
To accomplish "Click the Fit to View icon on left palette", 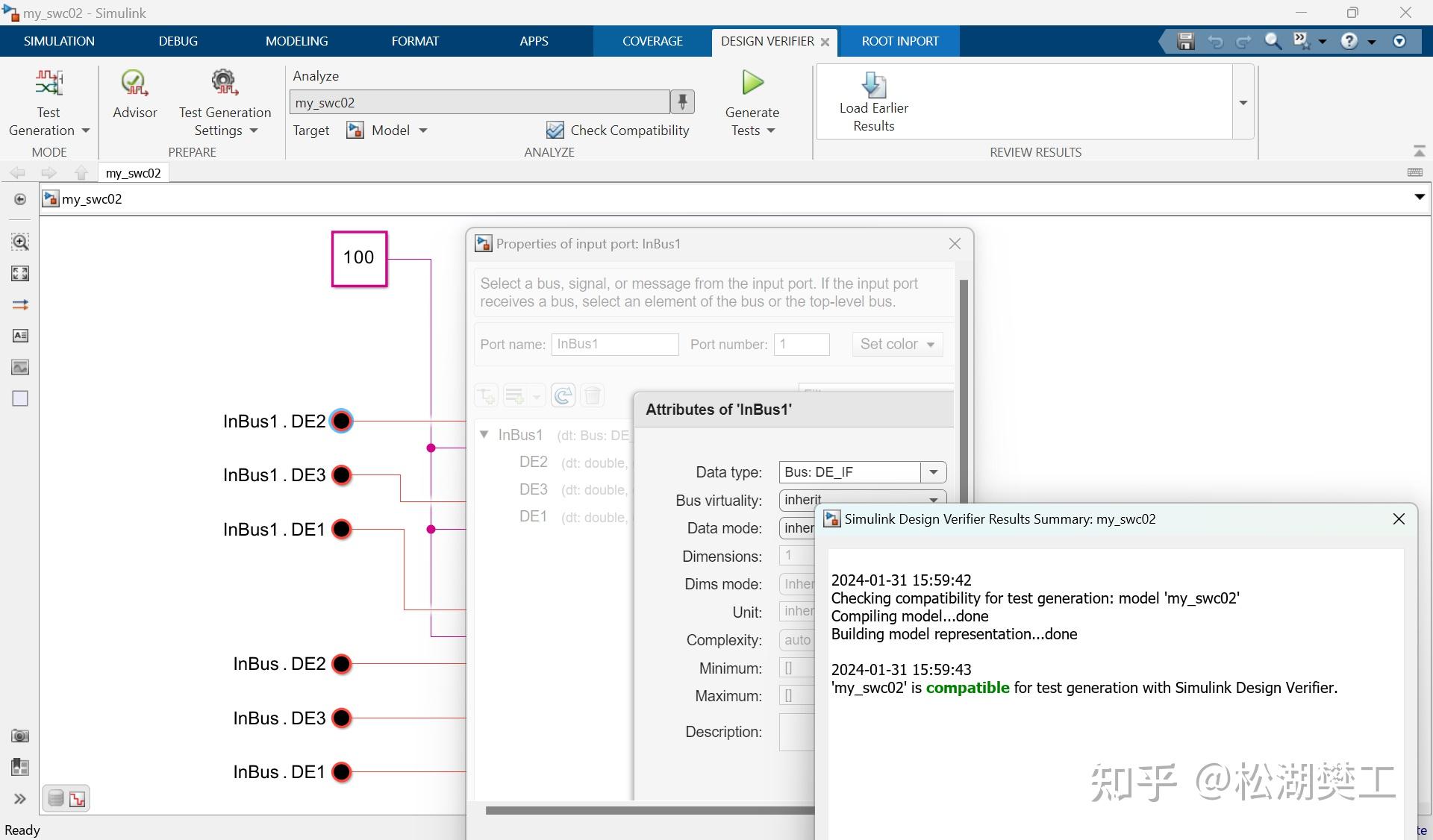I will tap(20, 274).
